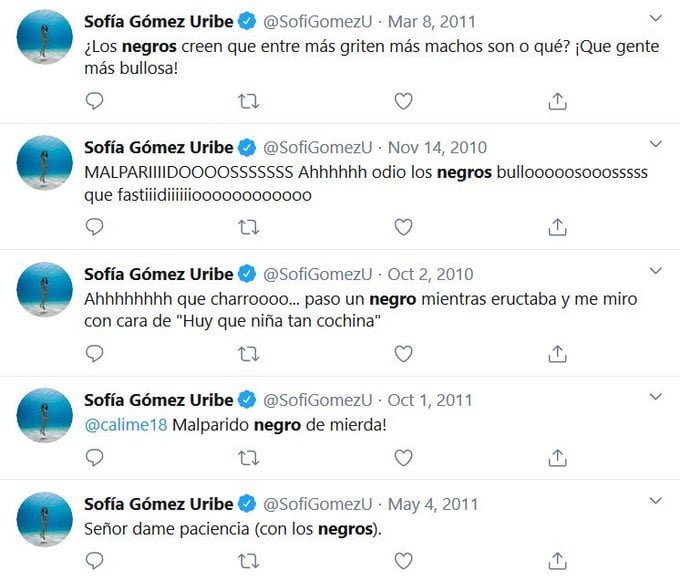Reply to the Oct 2, 2010 tweet
680x582 pixels.
94,354
